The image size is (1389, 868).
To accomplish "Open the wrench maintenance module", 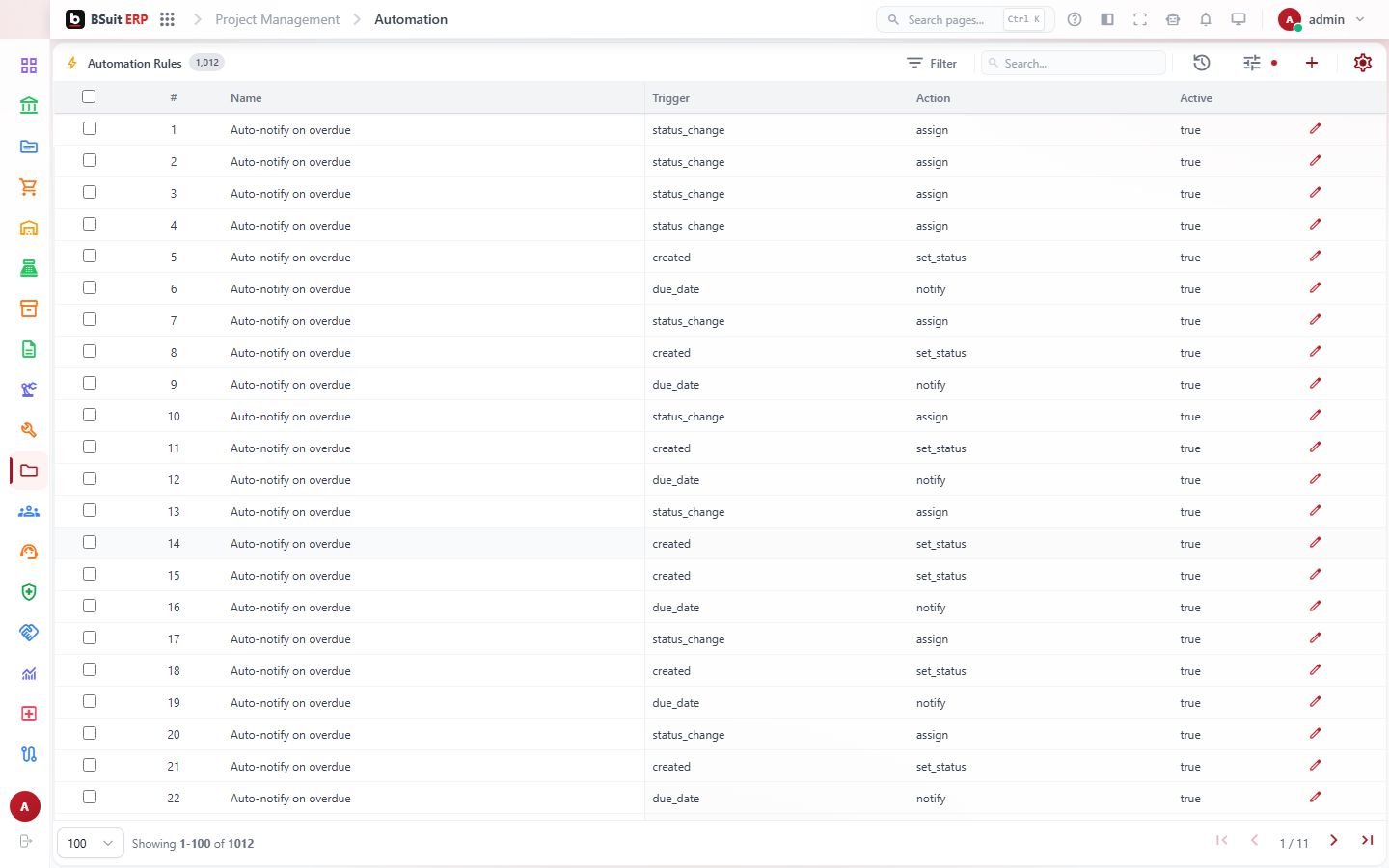I will [29, 430].
